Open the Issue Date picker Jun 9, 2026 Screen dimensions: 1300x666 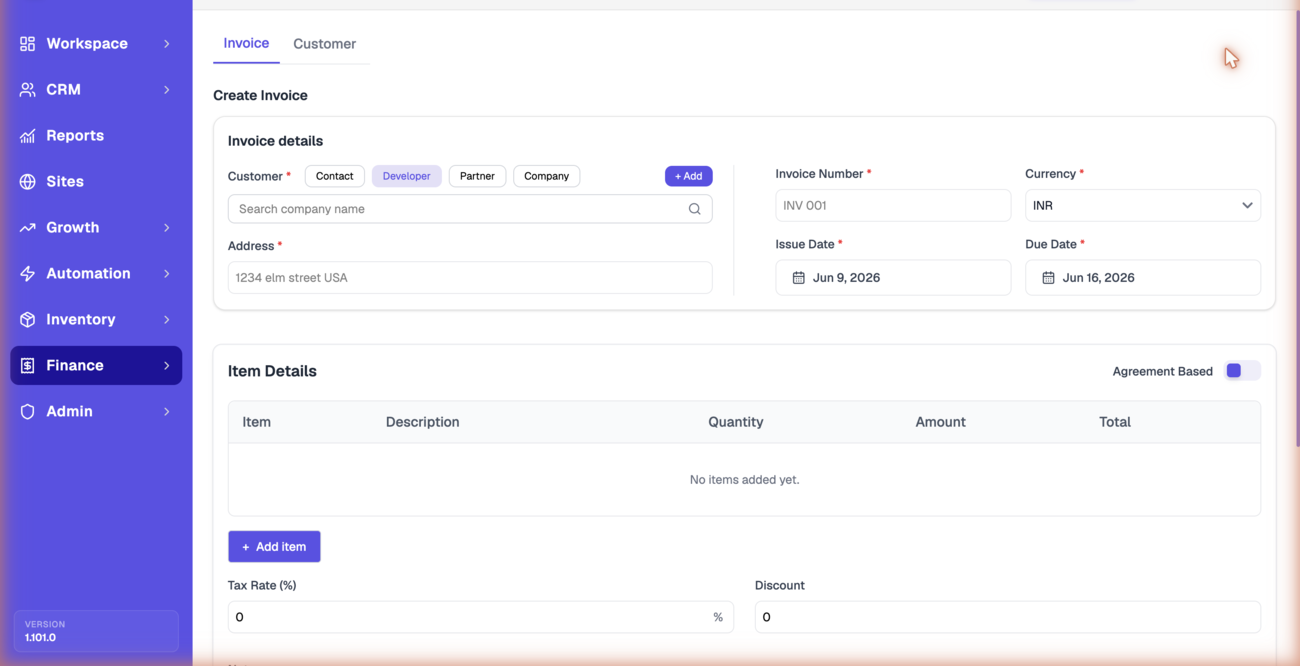893,278
